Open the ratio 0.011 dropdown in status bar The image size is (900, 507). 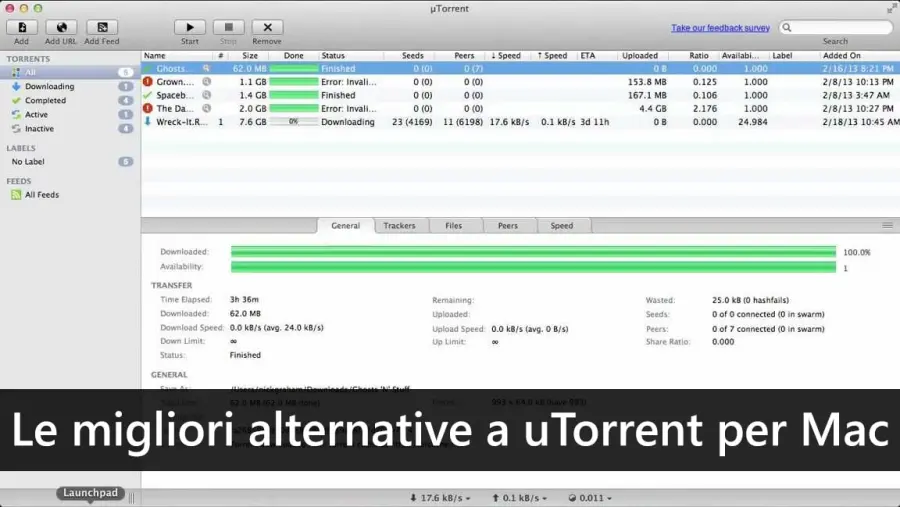[590, 498]
